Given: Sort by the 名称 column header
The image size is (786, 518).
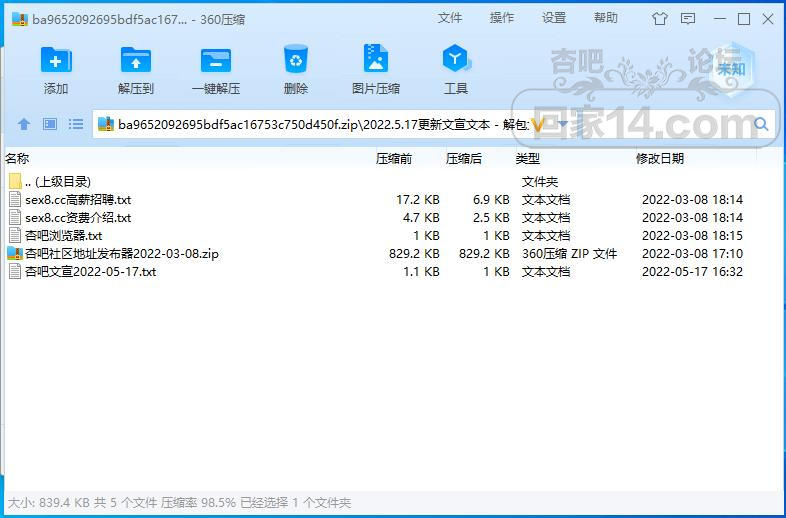Looking at the screenshot, I should (x=17, y=159).
